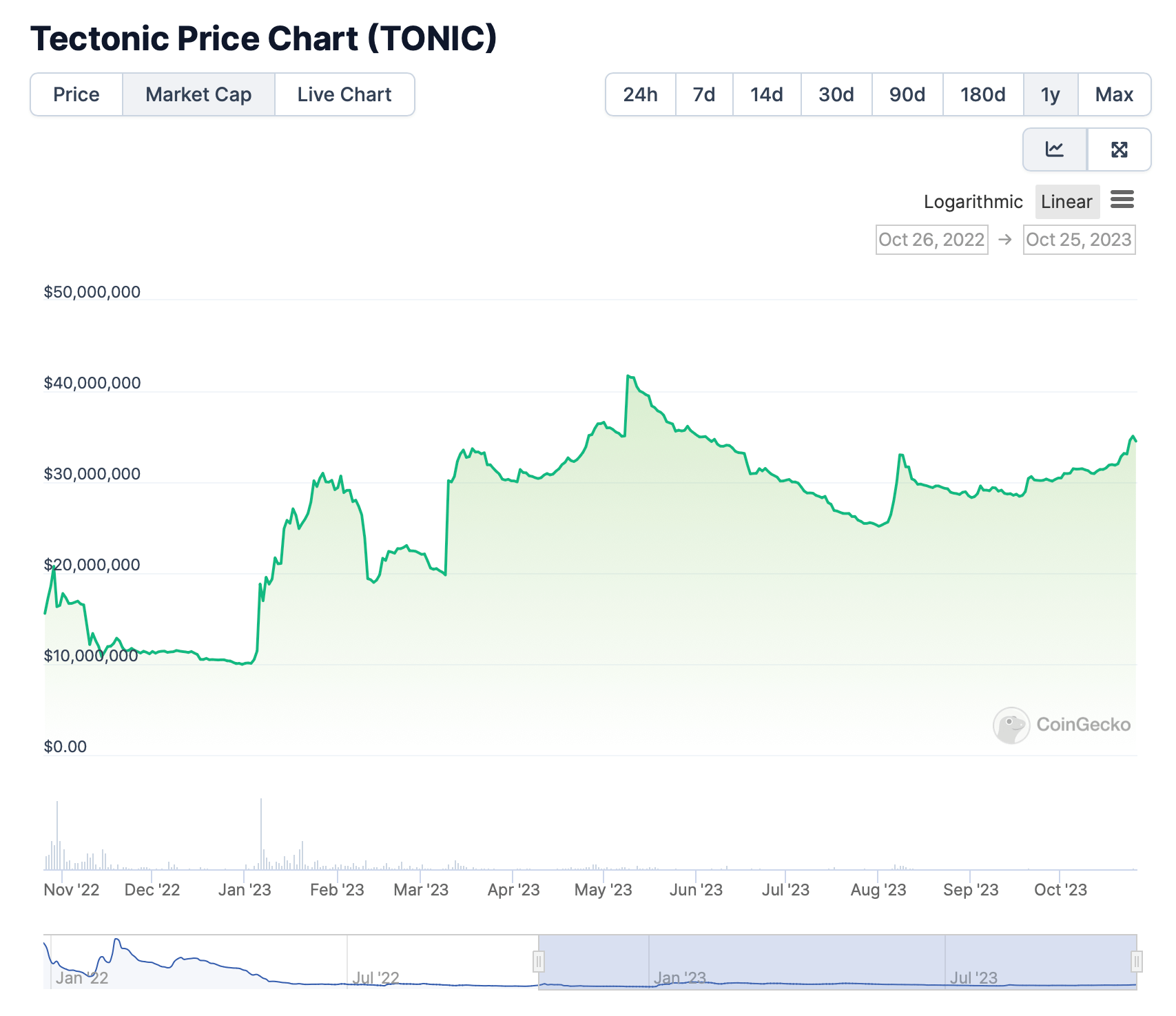Open the end date field Oct 25, 2023
1176x1016 pixels.
[1079, 240]
